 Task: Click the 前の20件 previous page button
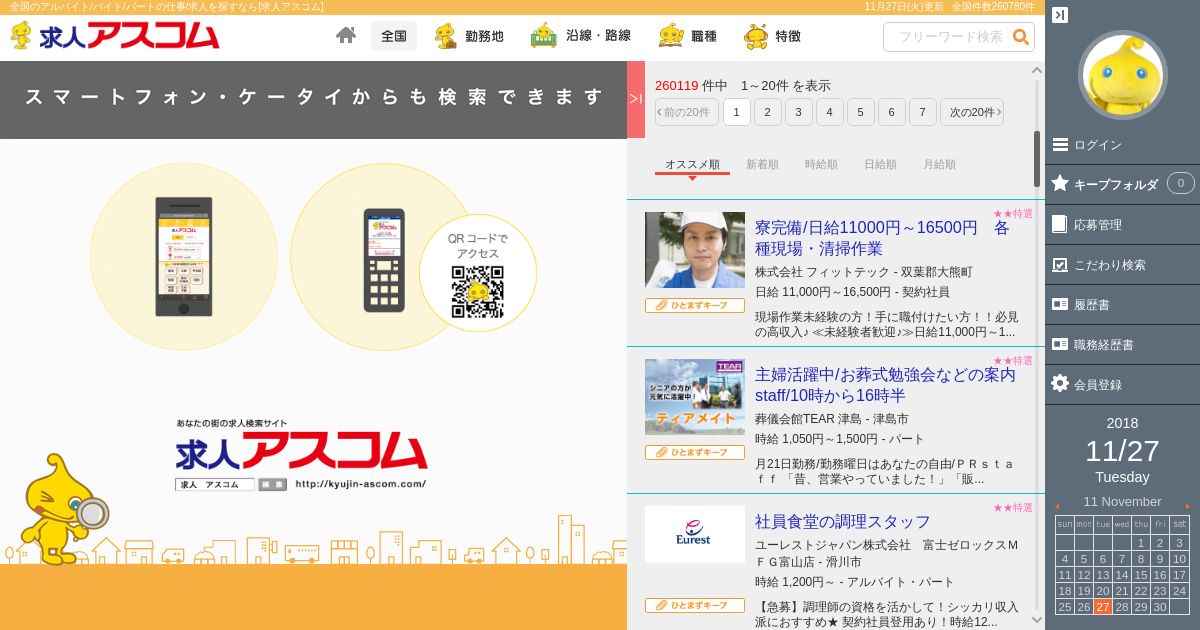(x=687, y=112)
